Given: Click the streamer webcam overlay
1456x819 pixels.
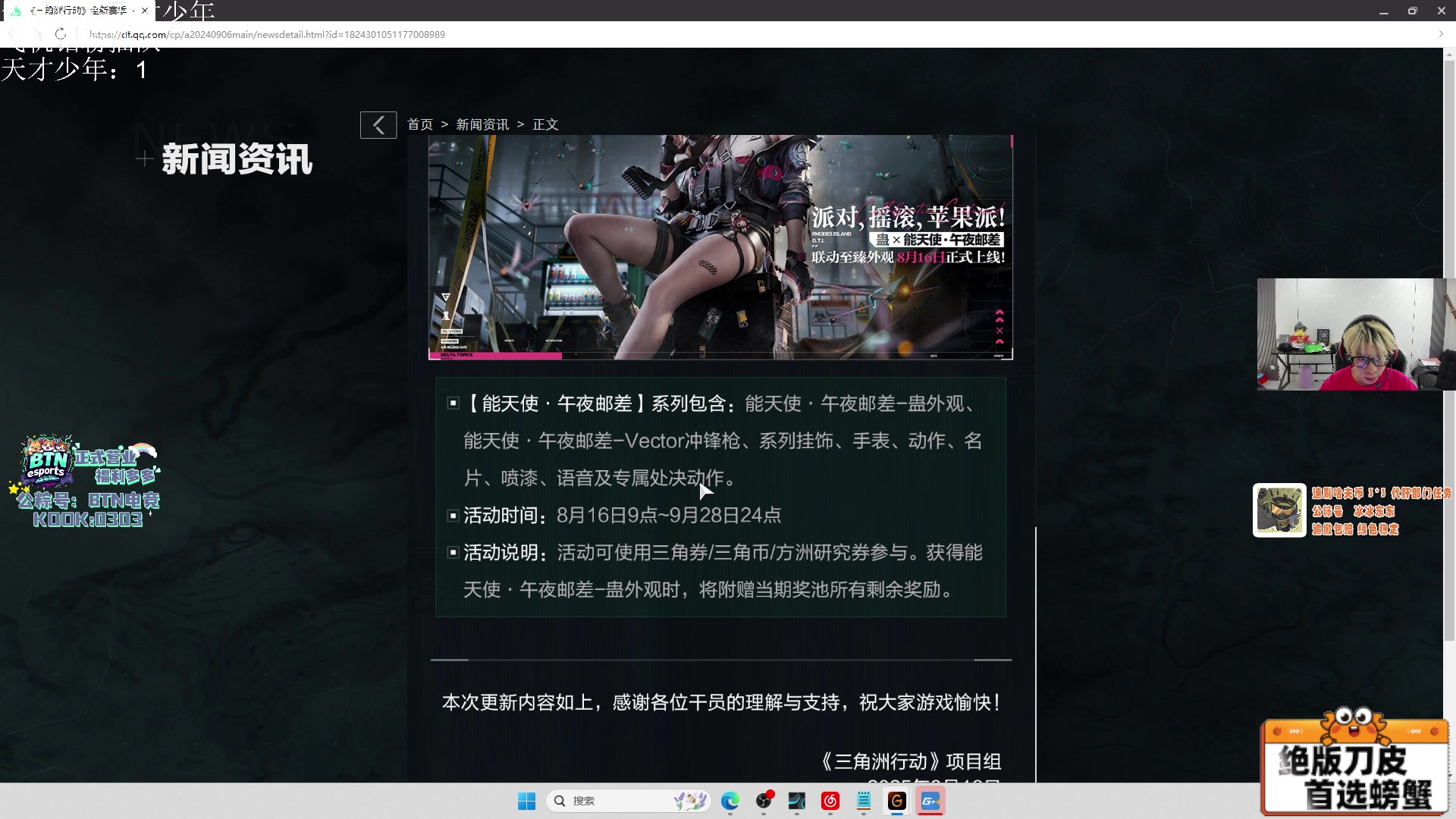Looking at the screenshot, I should click(1355, 334).
